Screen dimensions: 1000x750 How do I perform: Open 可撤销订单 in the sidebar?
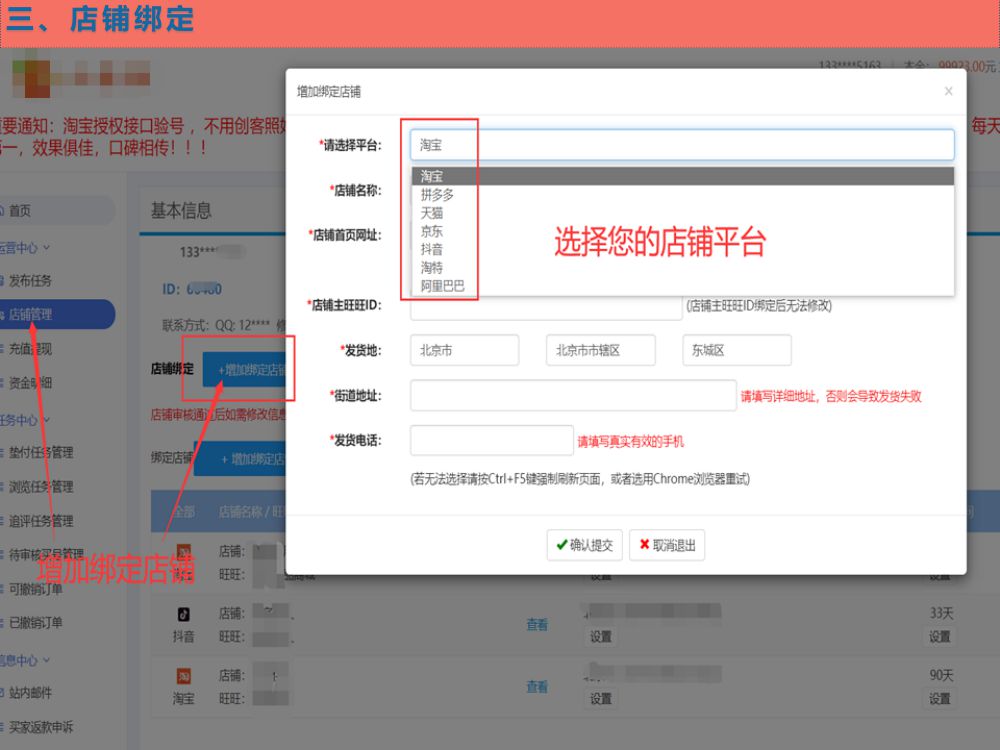[35, 589]
